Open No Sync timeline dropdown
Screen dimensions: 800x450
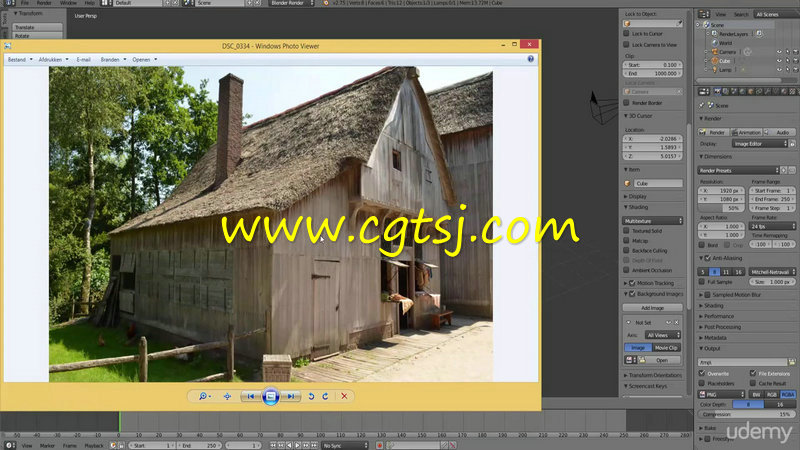click(345, 445)
